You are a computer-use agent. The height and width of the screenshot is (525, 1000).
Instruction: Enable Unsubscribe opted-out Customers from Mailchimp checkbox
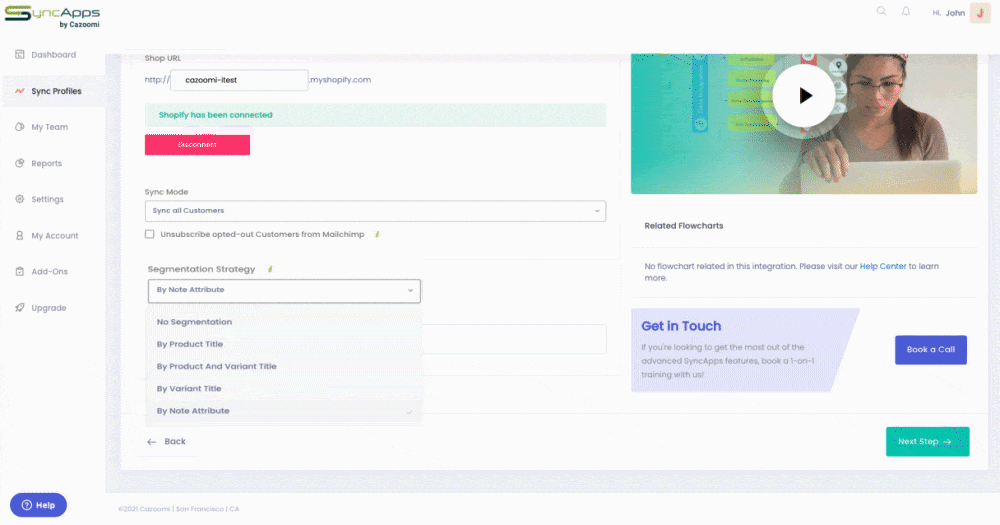149,234
